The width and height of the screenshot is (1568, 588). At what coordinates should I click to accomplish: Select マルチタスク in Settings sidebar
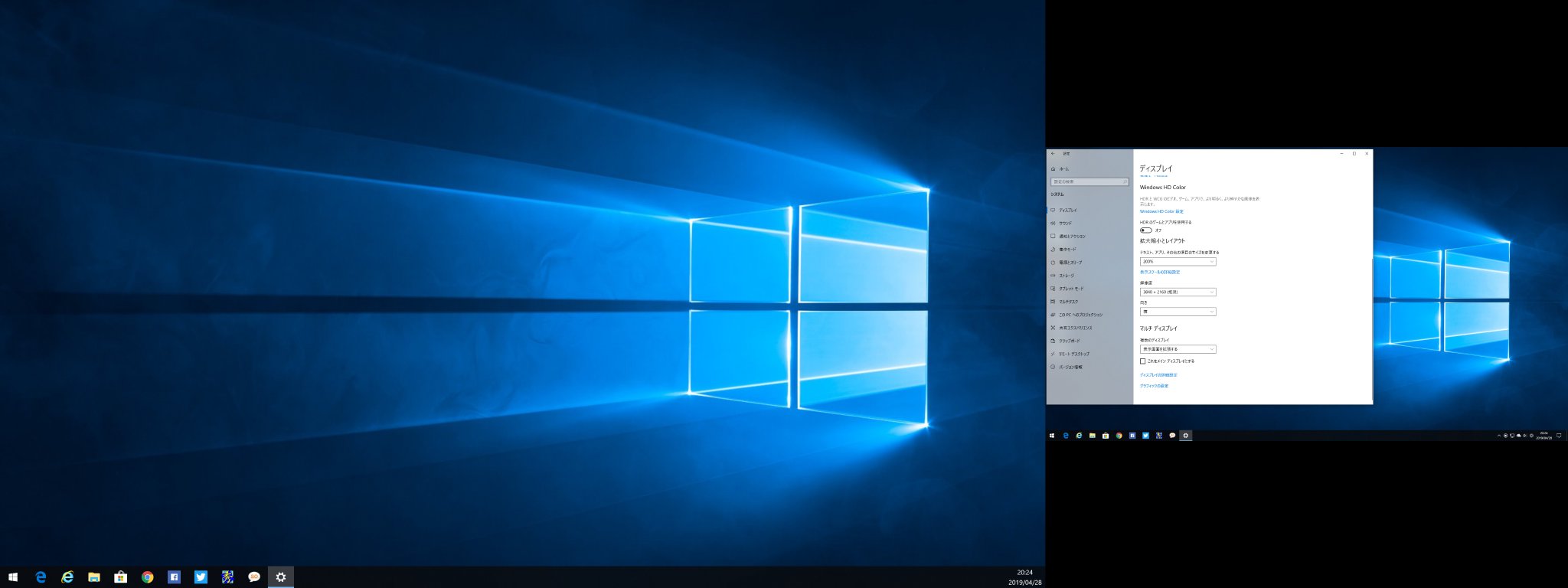point(1089,302)
